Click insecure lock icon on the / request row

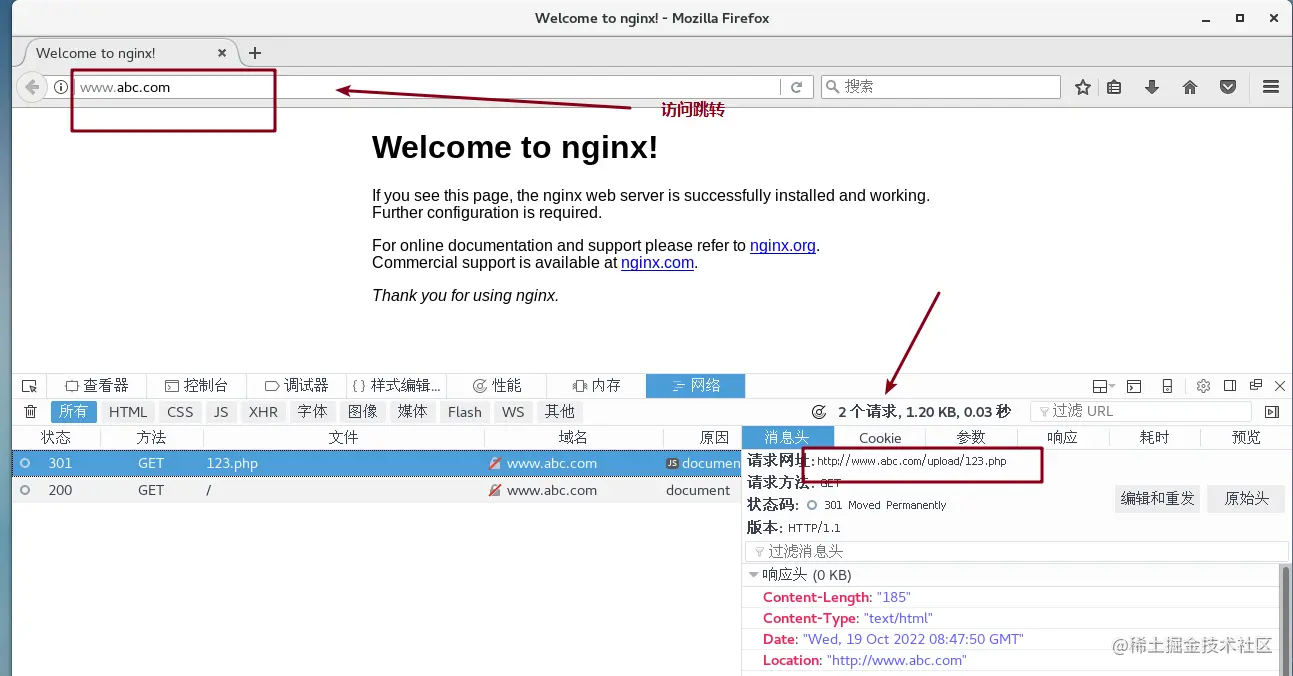click(495, 491)
